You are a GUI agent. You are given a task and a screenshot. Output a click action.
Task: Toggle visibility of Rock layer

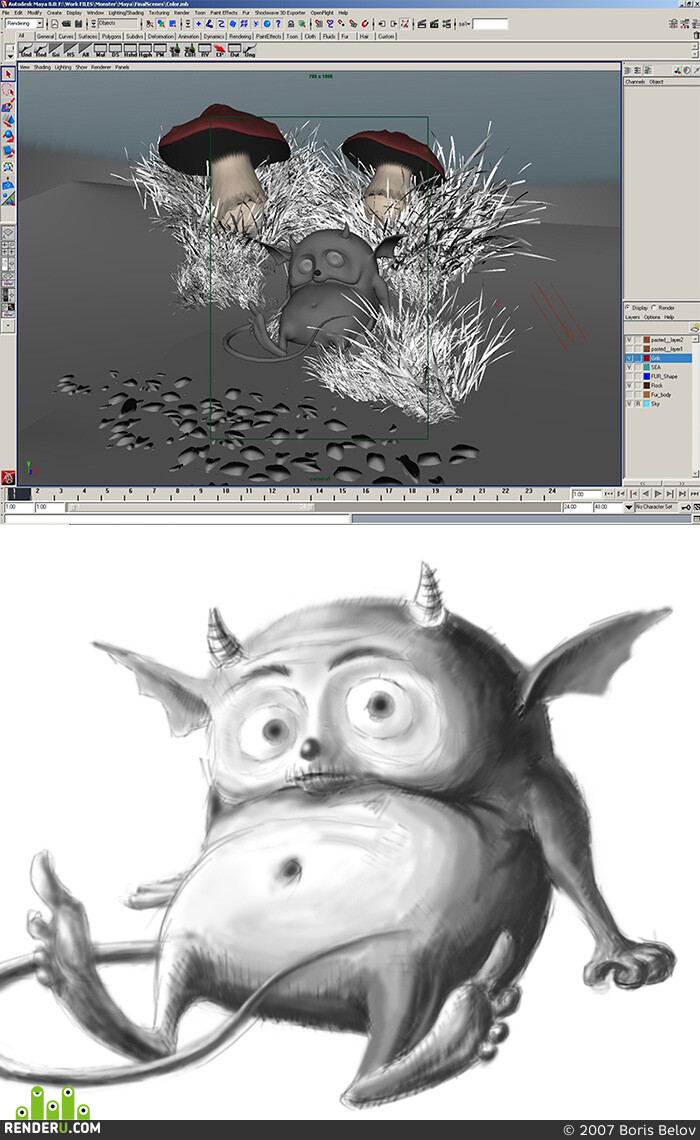pos(629,385)
